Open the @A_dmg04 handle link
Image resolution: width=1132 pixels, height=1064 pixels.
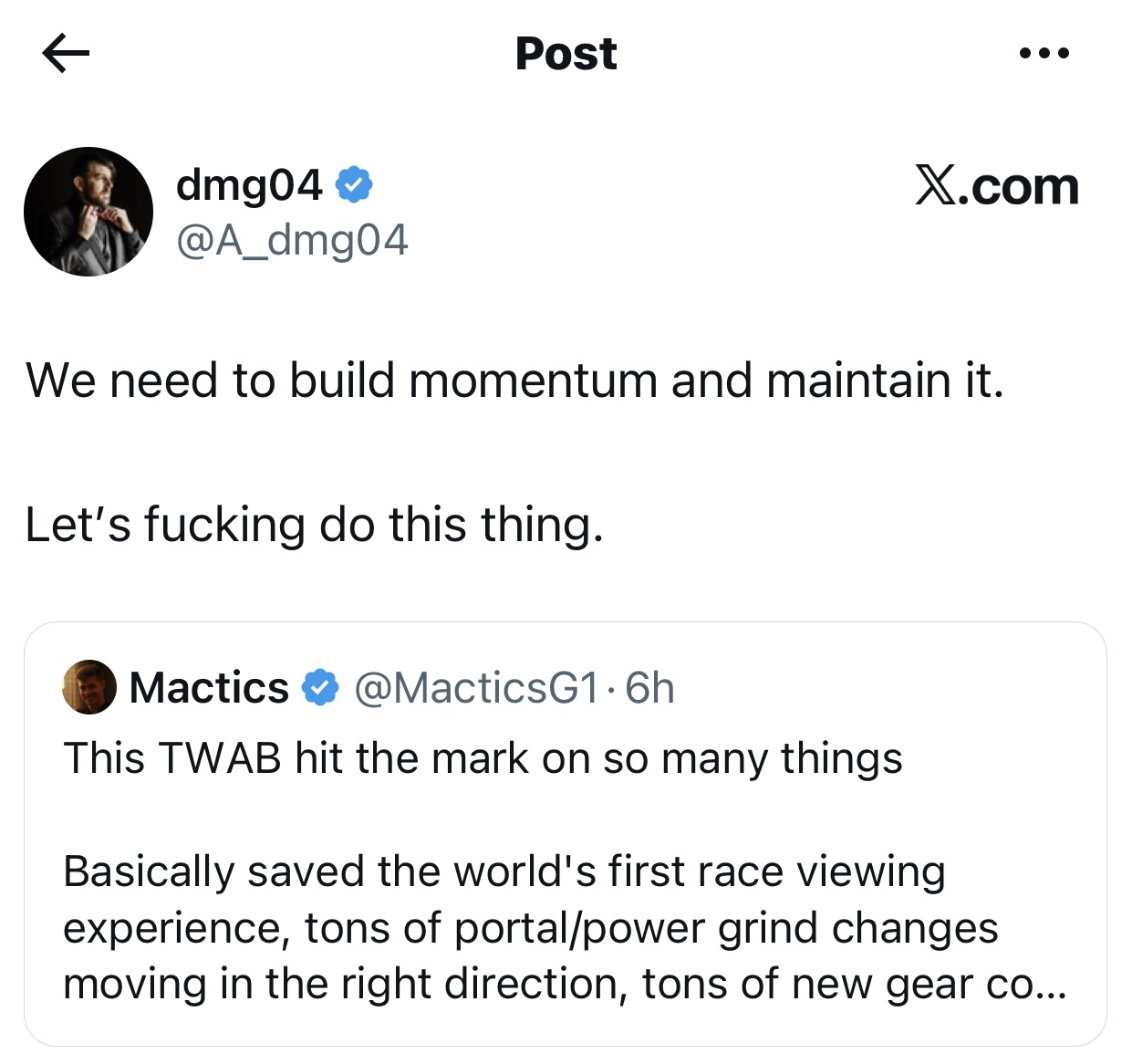[x=292, y=240]
